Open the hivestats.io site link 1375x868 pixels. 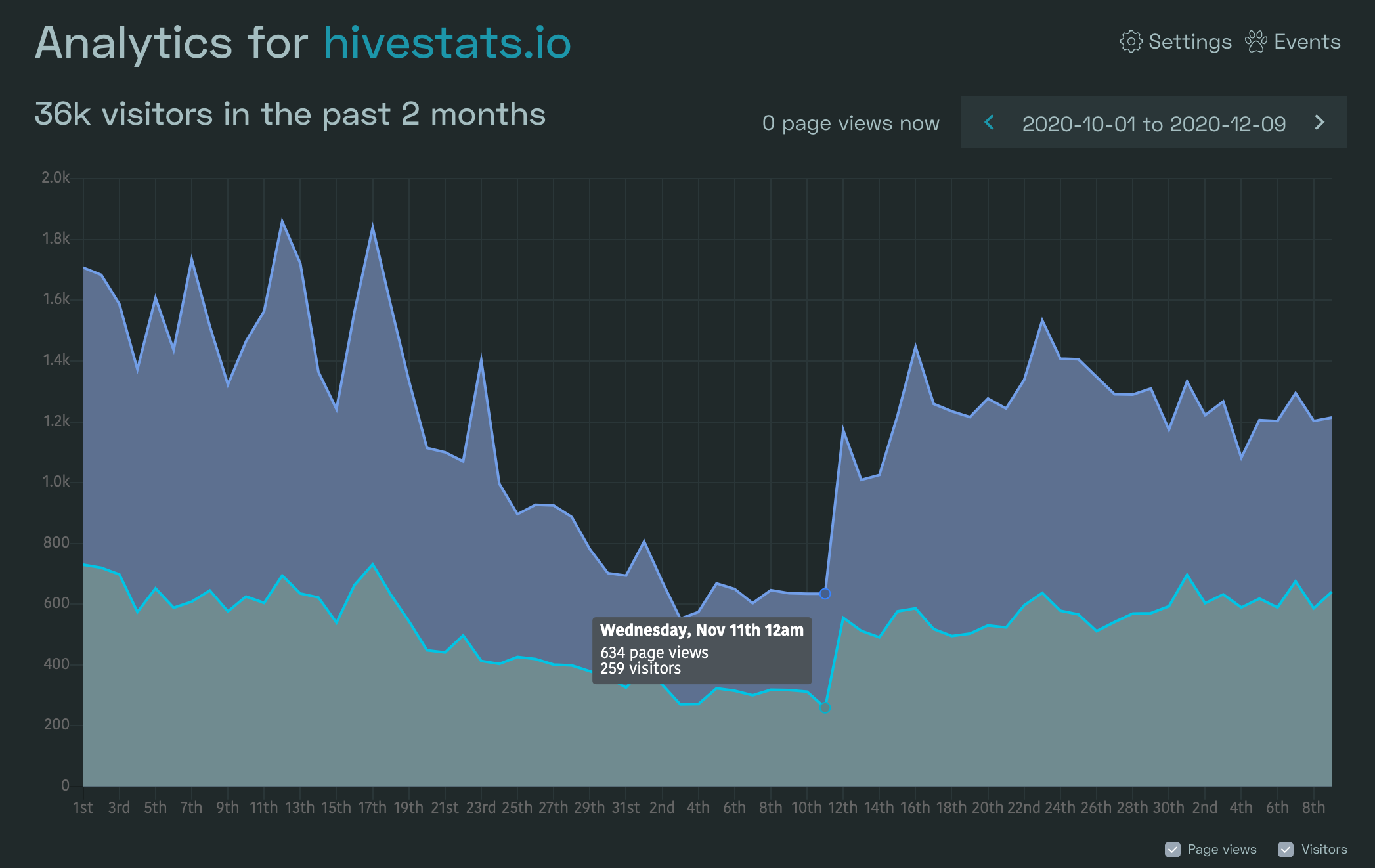(x=447, y=43)
